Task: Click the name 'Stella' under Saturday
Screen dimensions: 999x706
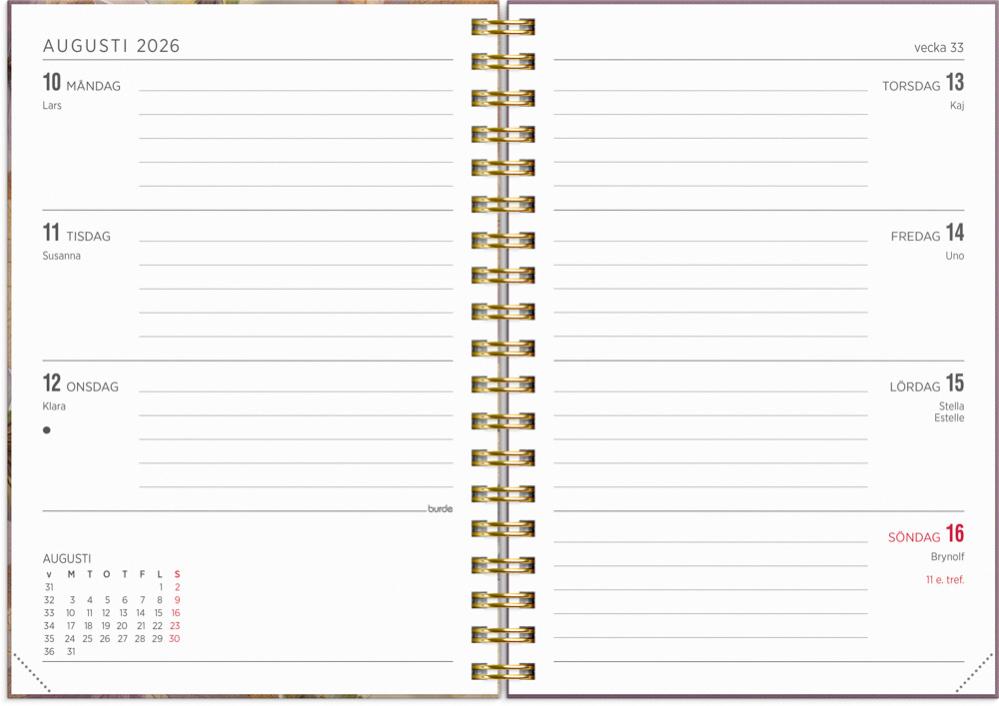Action: (951, 407)
